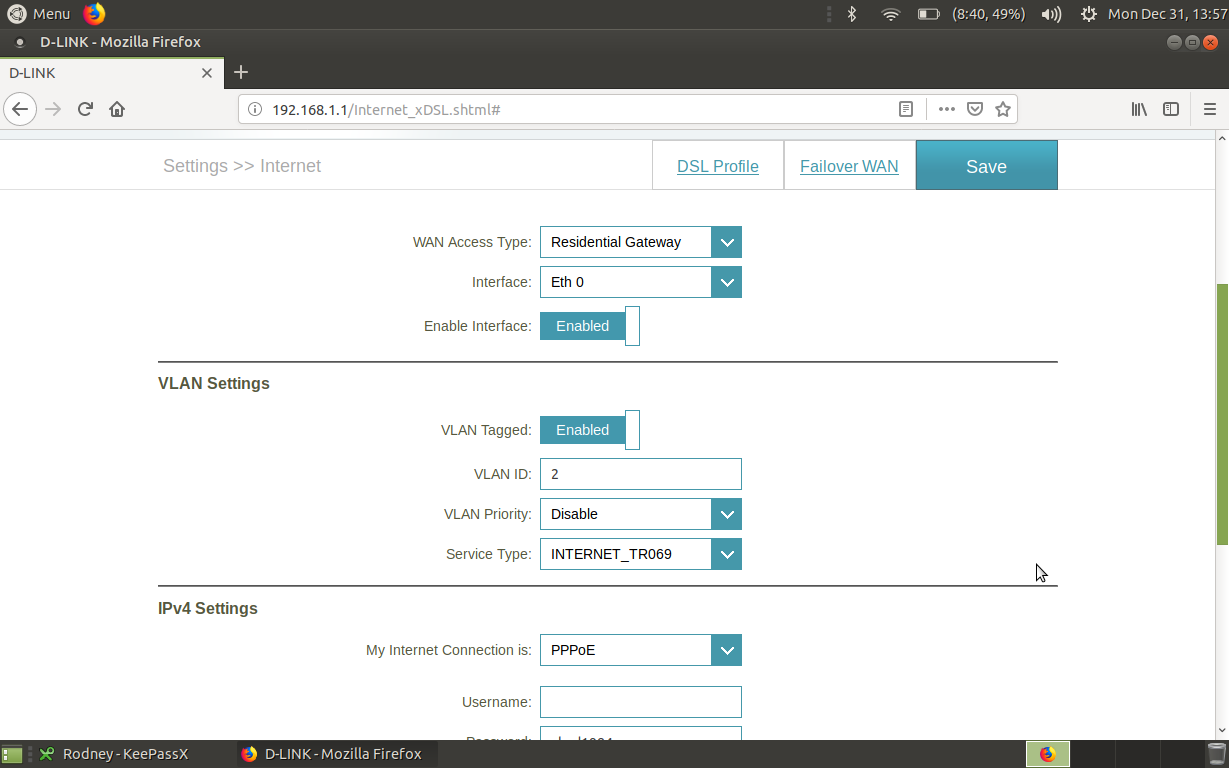The image size is (1229, 768).
Task: Select the D-LINK browser tab
Action: 110,73
